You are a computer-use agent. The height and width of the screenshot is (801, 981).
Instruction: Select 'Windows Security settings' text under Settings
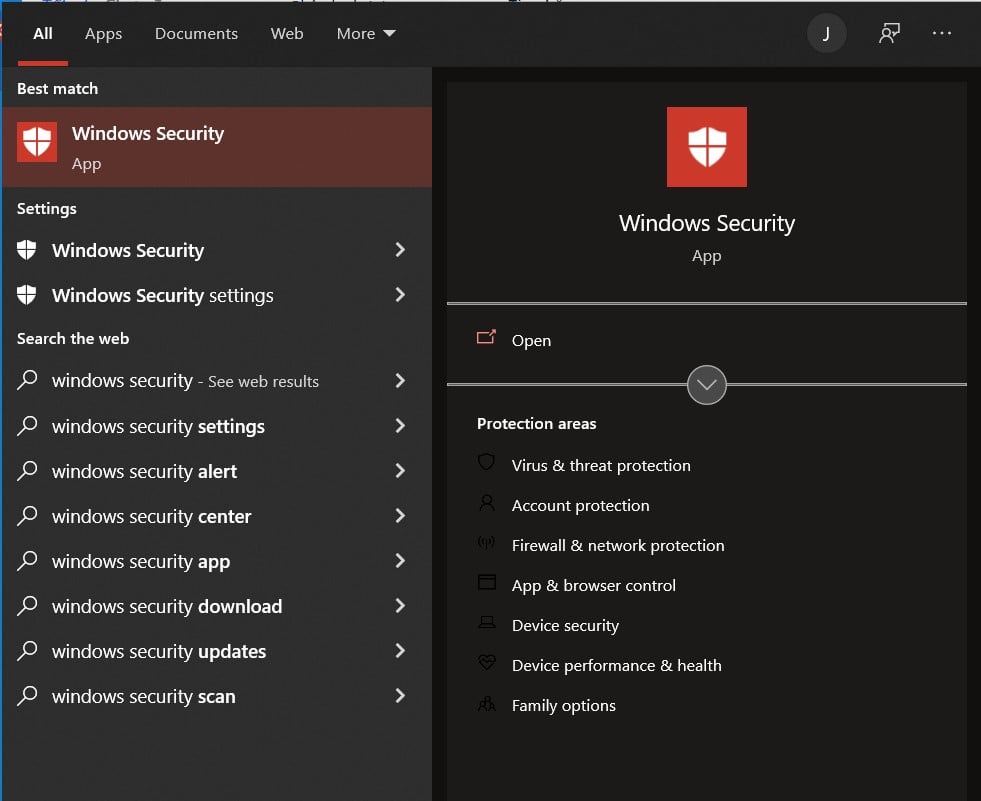pyautogui.click(x=163, y=295)
